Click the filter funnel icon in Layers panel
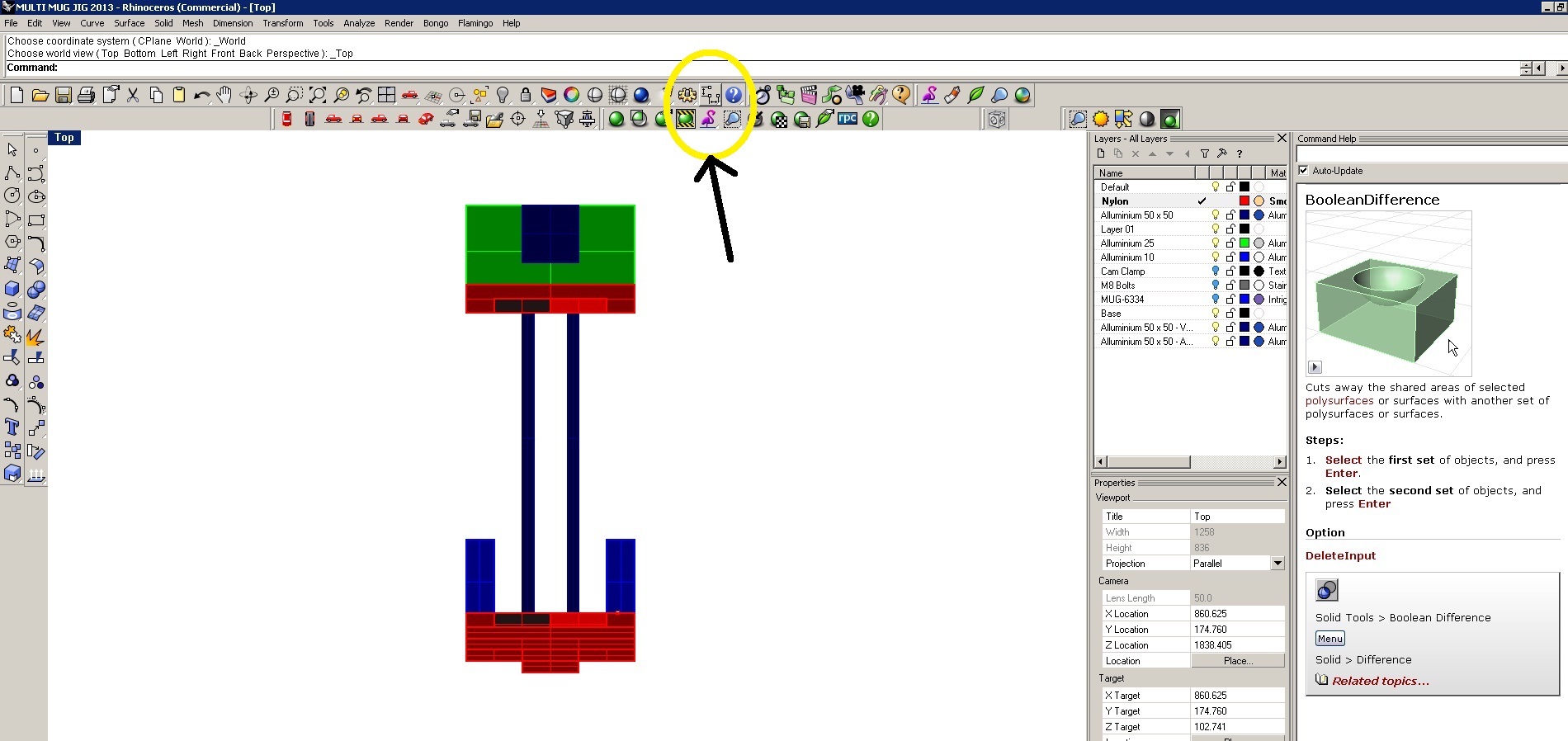The height and width of the screenshot is (741, 1568). [x=1205, y=153]
